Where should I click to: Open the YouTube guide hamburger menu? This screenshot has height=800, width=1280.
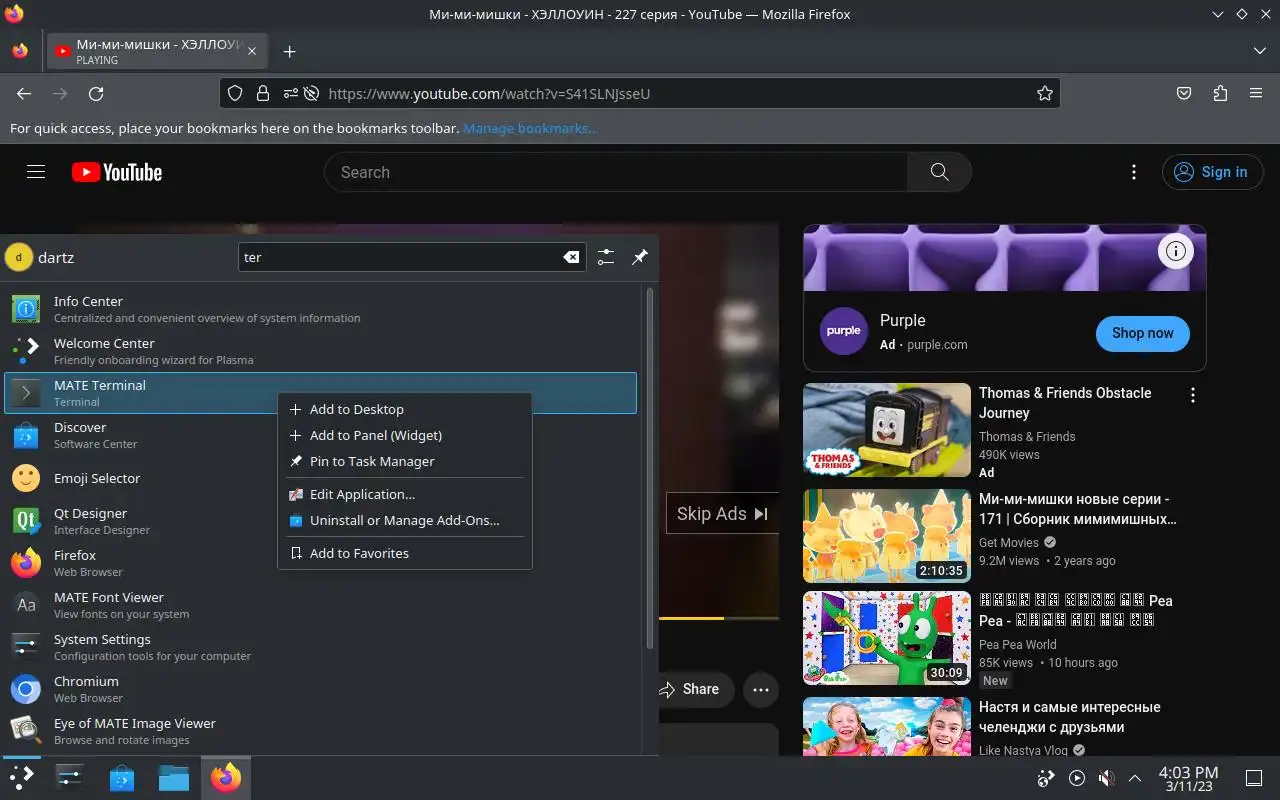click(x=36, y=172)
